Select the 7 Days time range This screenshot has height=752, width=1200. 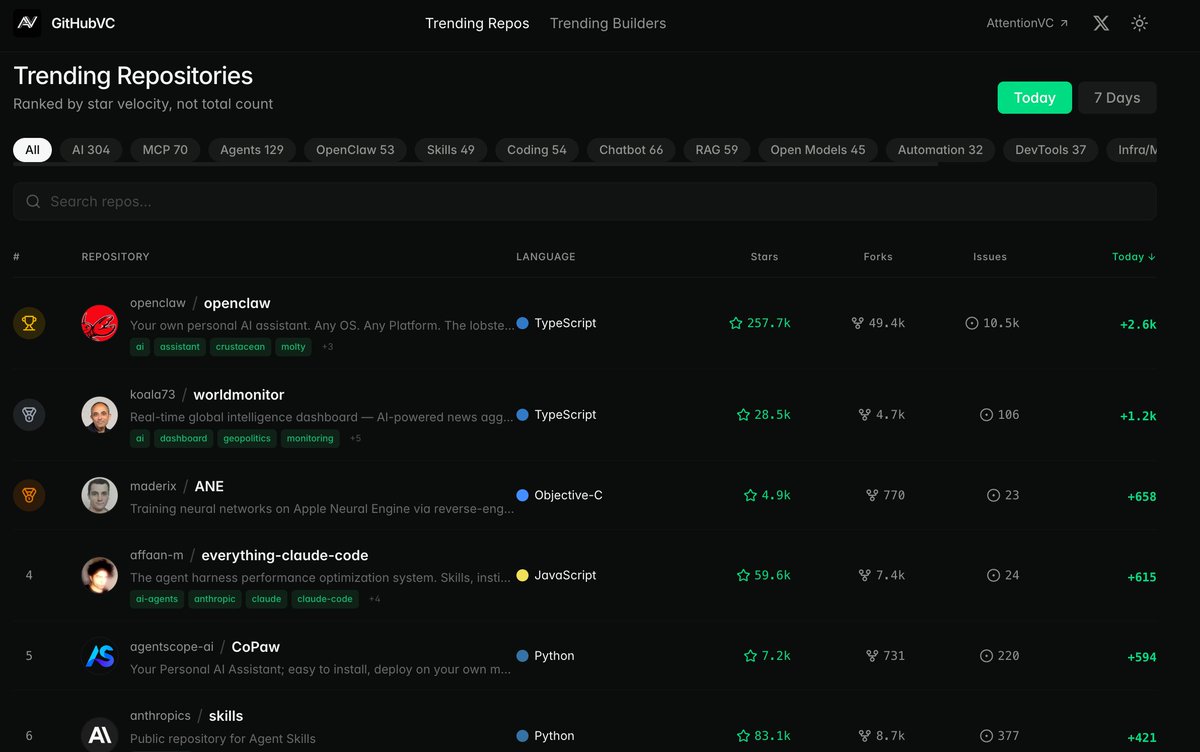pos(1117,98)
